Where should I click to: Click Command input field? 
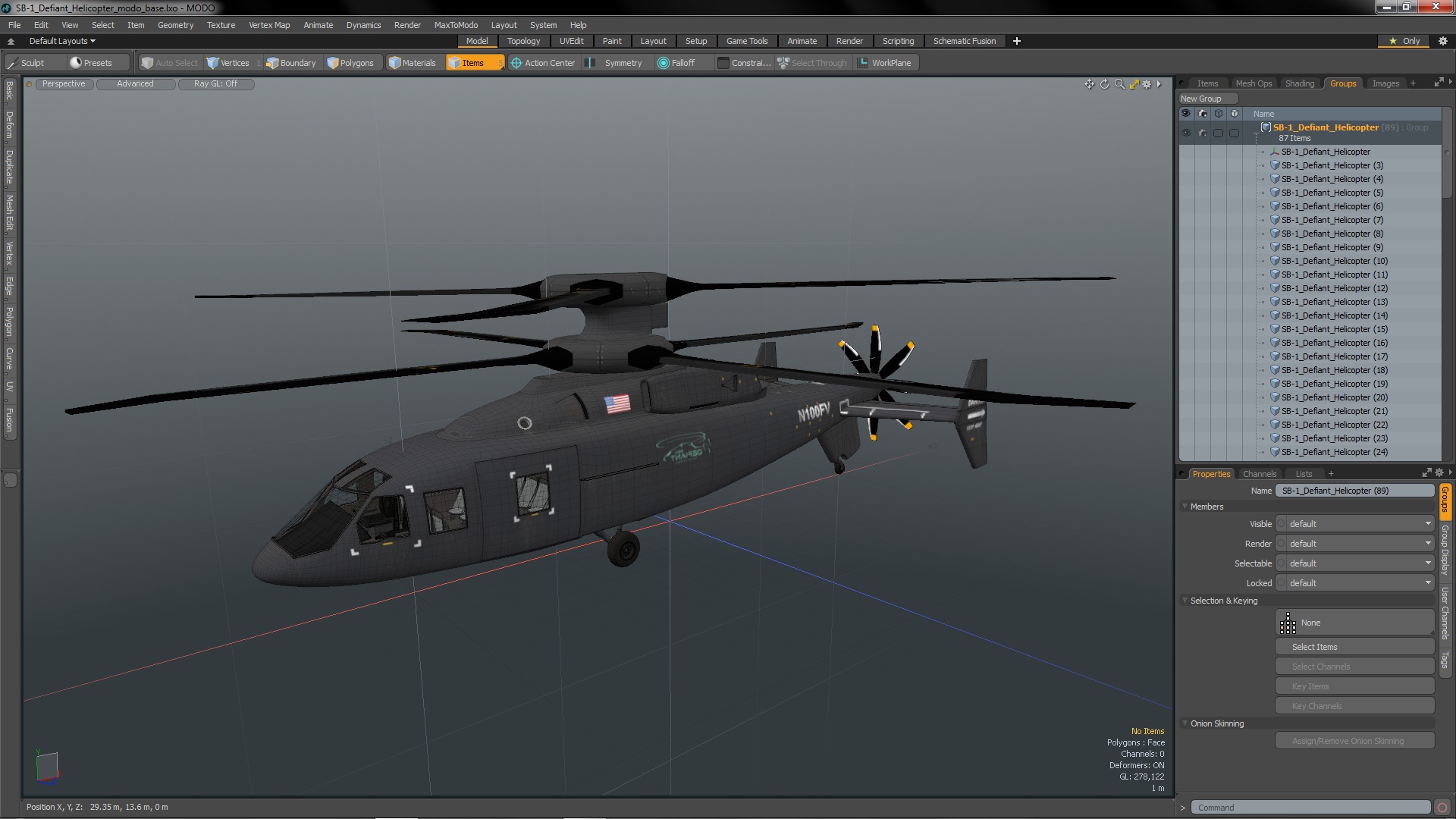click(x=1310, y=808)
